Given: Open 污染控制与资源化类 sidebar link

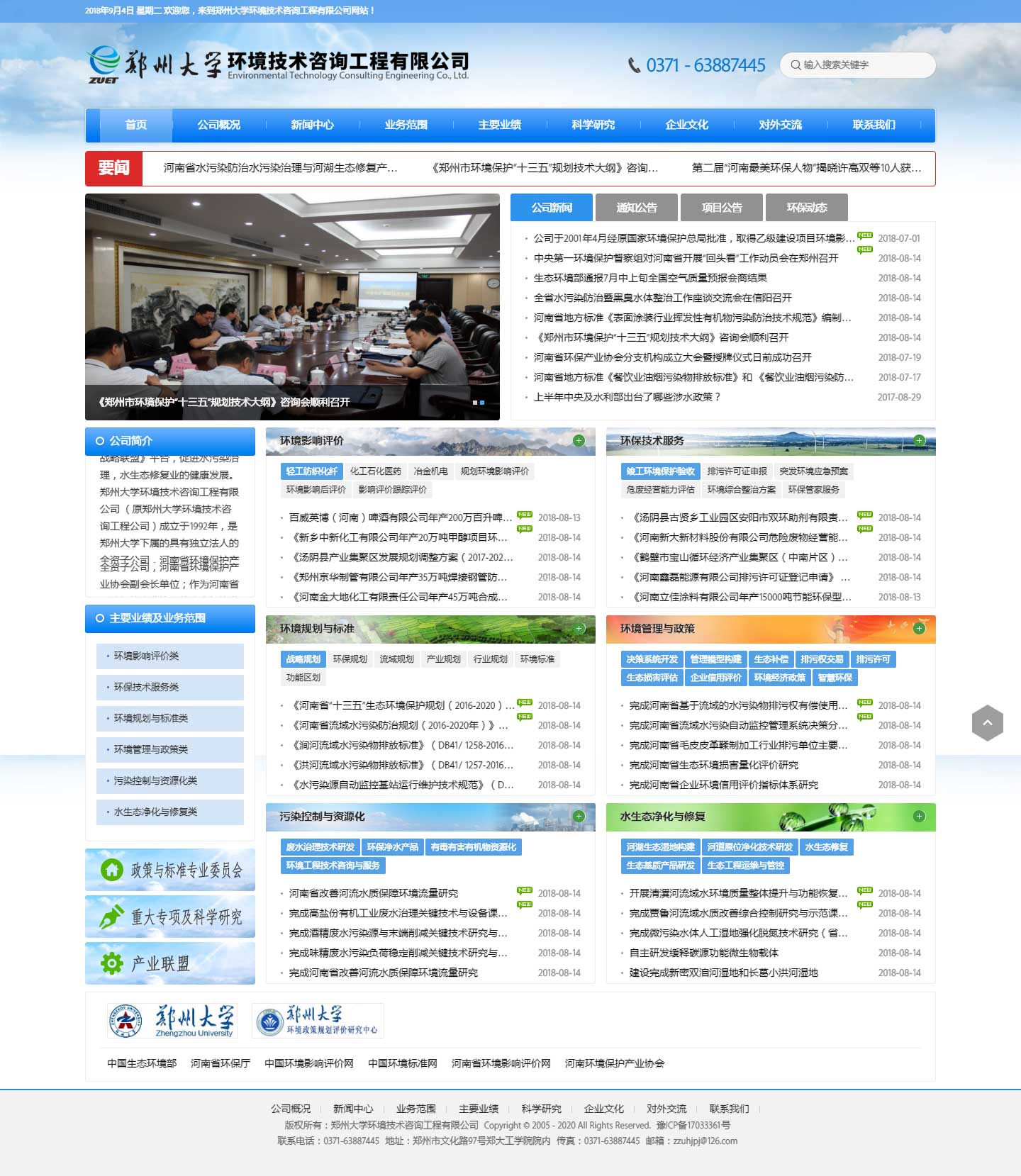Looking at the screenshot, I should (x=170, y=781).
